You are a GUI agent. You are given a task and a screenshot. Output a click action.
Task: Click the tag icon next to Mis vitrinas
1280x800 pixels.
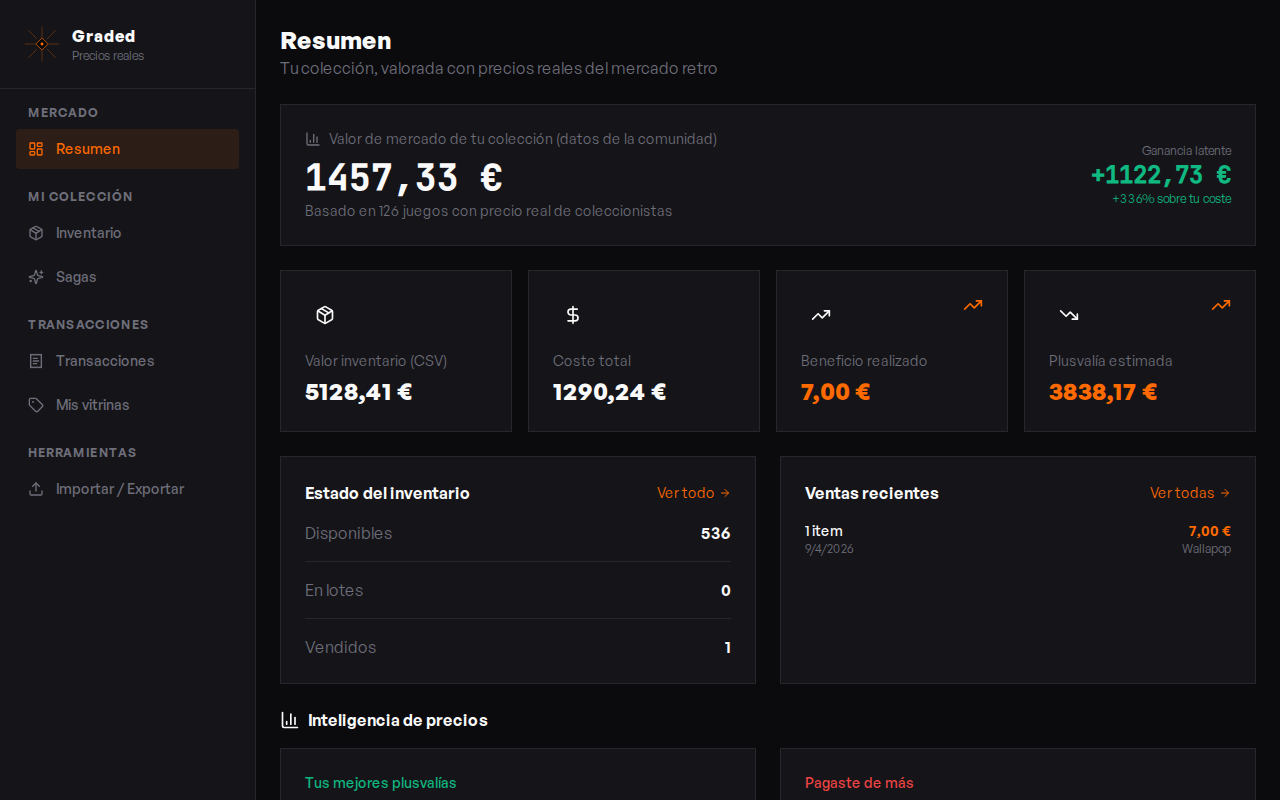click(x=34, y=404)
